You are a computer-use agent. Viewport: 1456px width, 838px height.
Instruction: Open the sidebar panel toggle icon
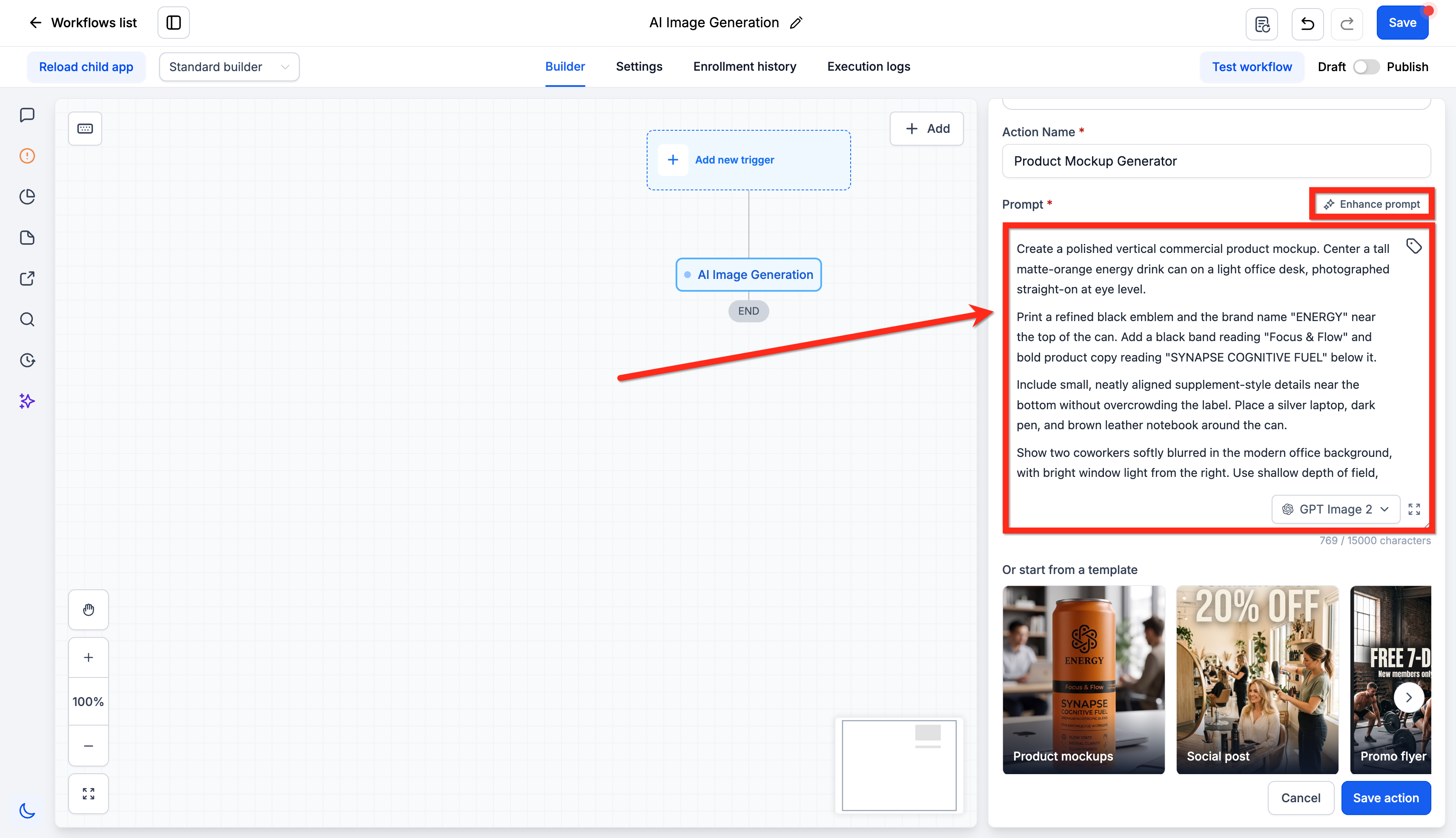(174, 23)
